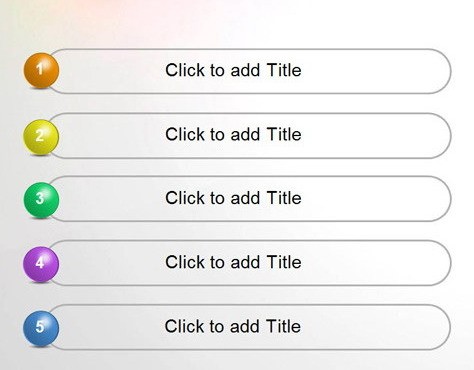Click the title text beside blue ball
This screenshot has height=370, width=474.
[233, 326]
